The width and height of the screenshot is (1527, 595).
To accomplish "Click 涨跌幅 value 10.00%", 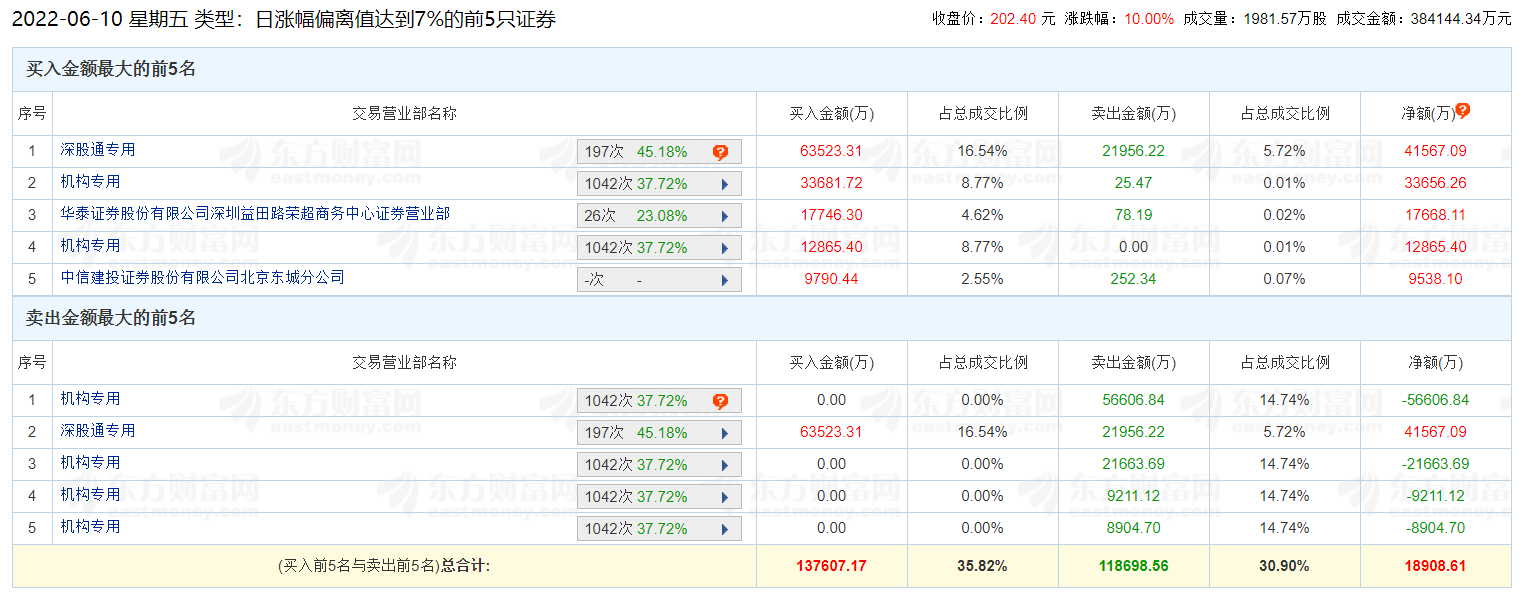I will [x=1149, y=19].
